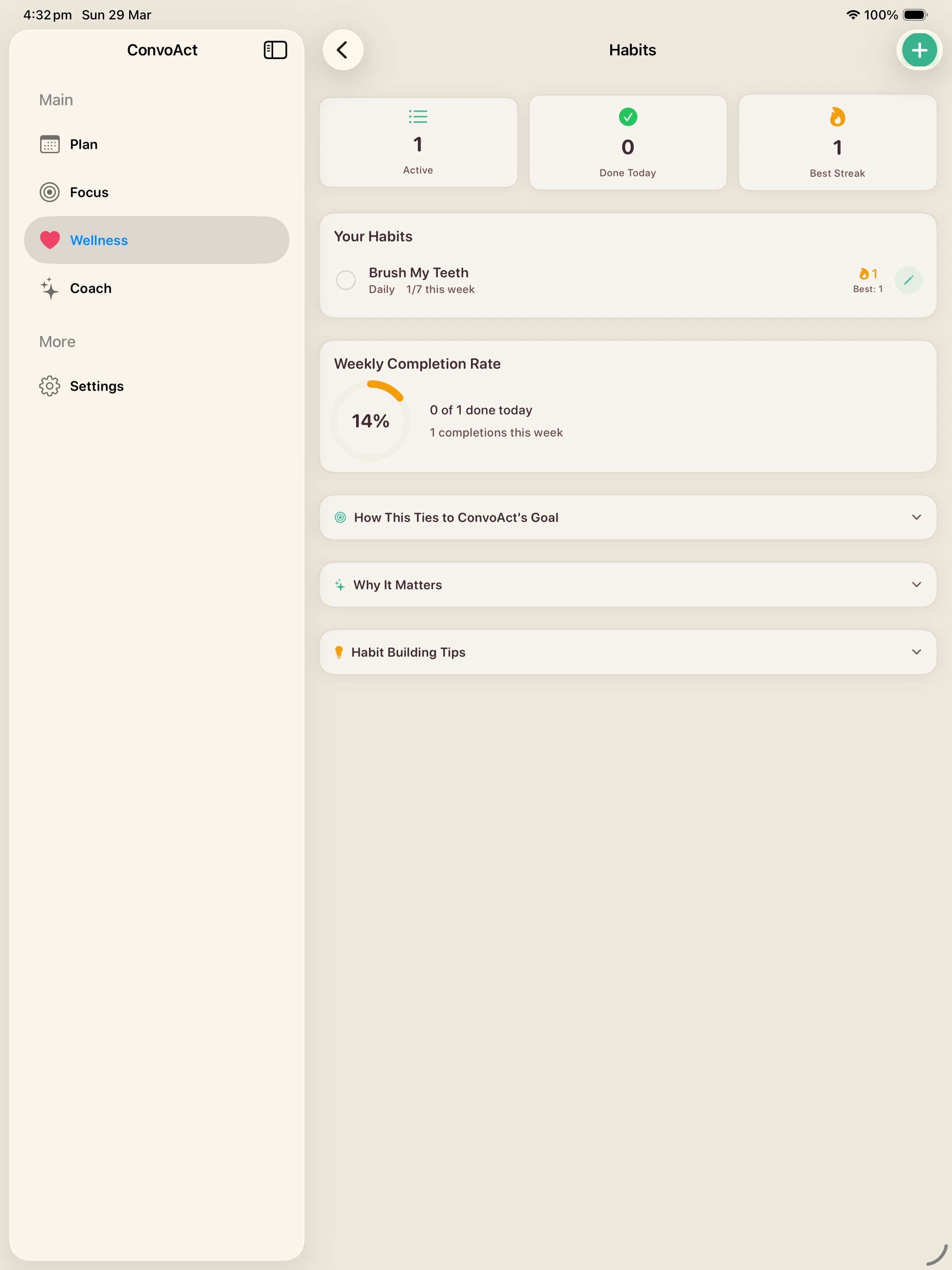Click the '1/7 this week' text
This screenshot has width=952, height=1270.
(440, 289)
